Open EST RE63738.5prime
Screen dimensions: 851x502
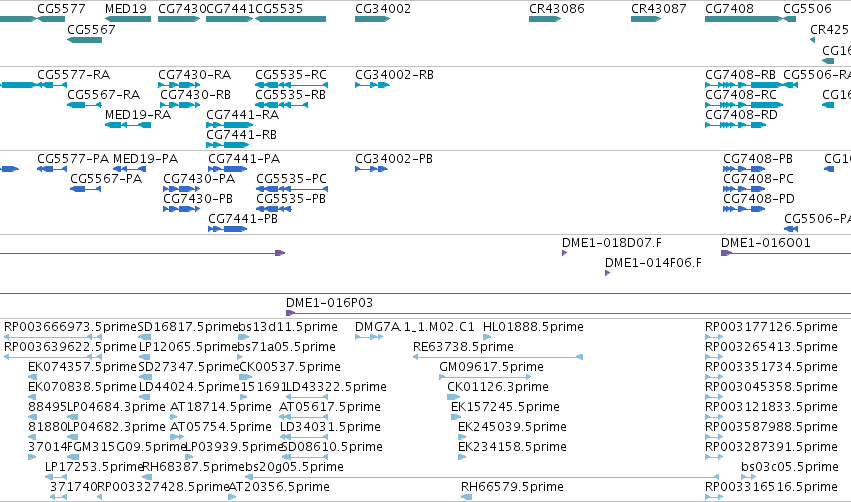point(498,357)
